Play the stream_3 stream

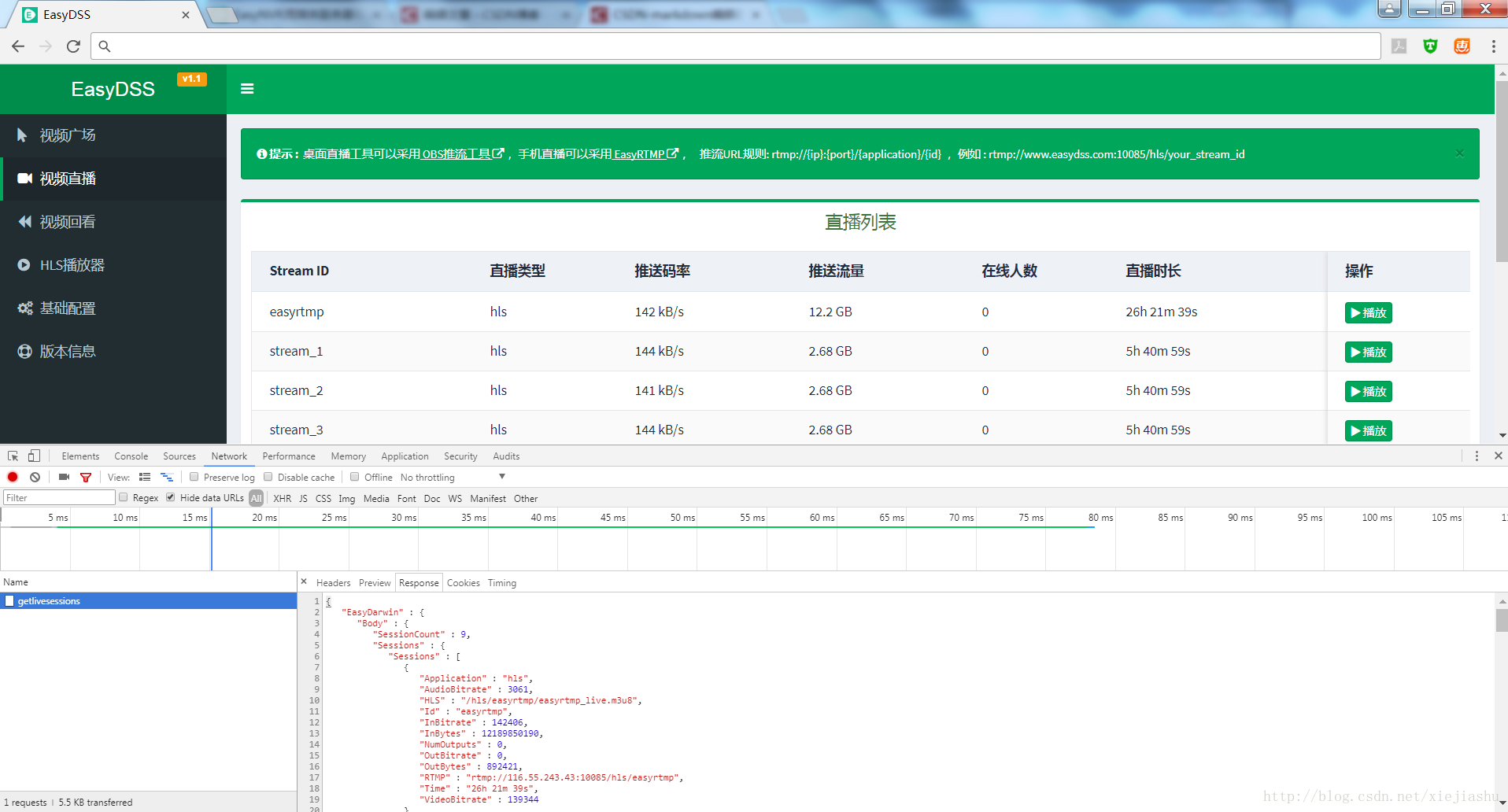pos(1368,430)
